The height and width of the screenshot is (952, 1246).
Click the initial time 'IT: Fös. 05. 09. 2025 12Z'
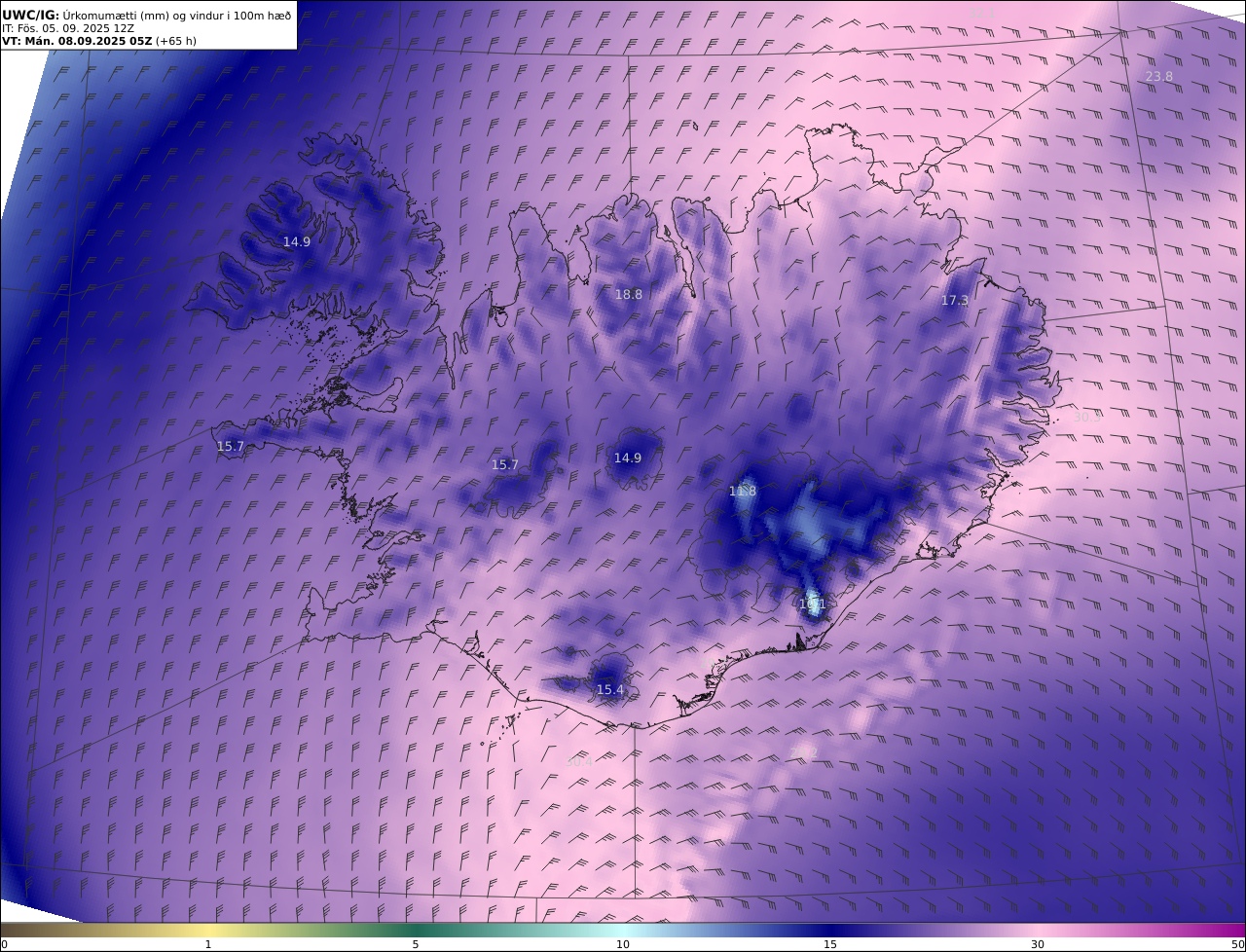click(68, 28)
